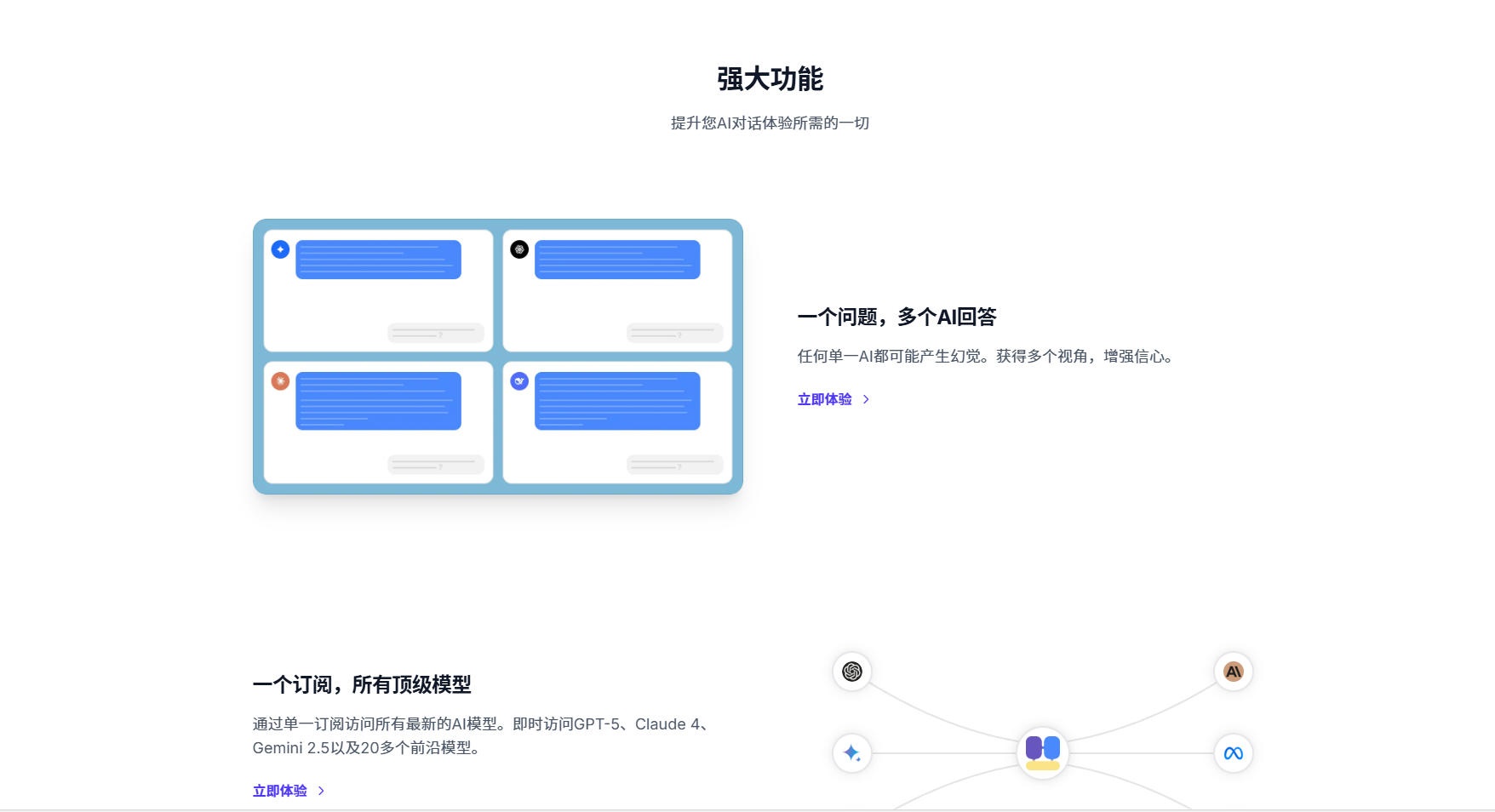Click the central app logo in the diagram

click(x=1042, y=752)
